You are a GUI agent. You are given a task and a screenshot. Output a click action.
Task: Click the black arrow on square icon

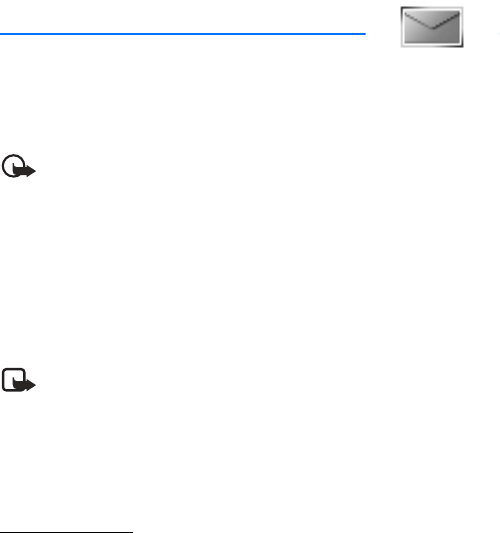click(x=25, y=385)
